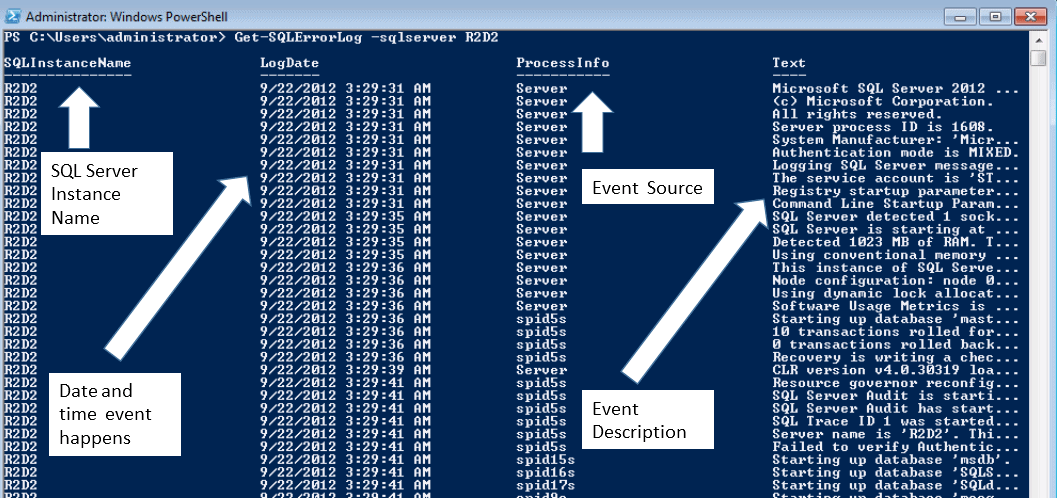Click 'The service account is' line

tap(895, 179)
